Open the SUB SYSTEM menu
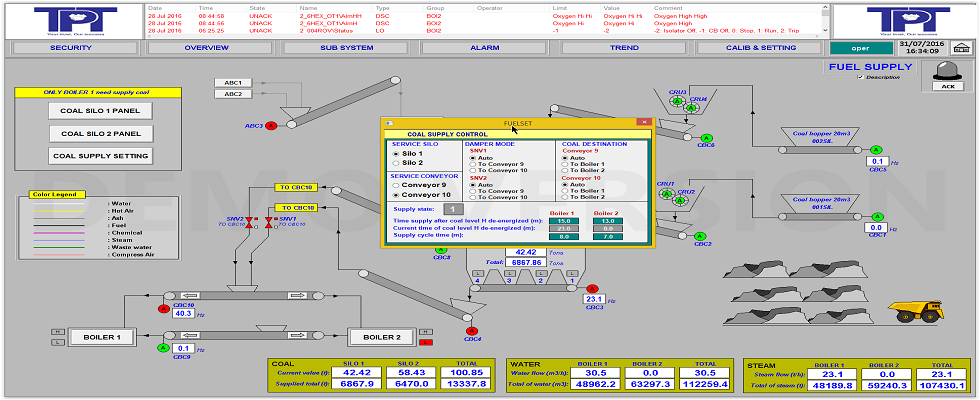Viewport: 980px width, 400px height. point(346,48)
